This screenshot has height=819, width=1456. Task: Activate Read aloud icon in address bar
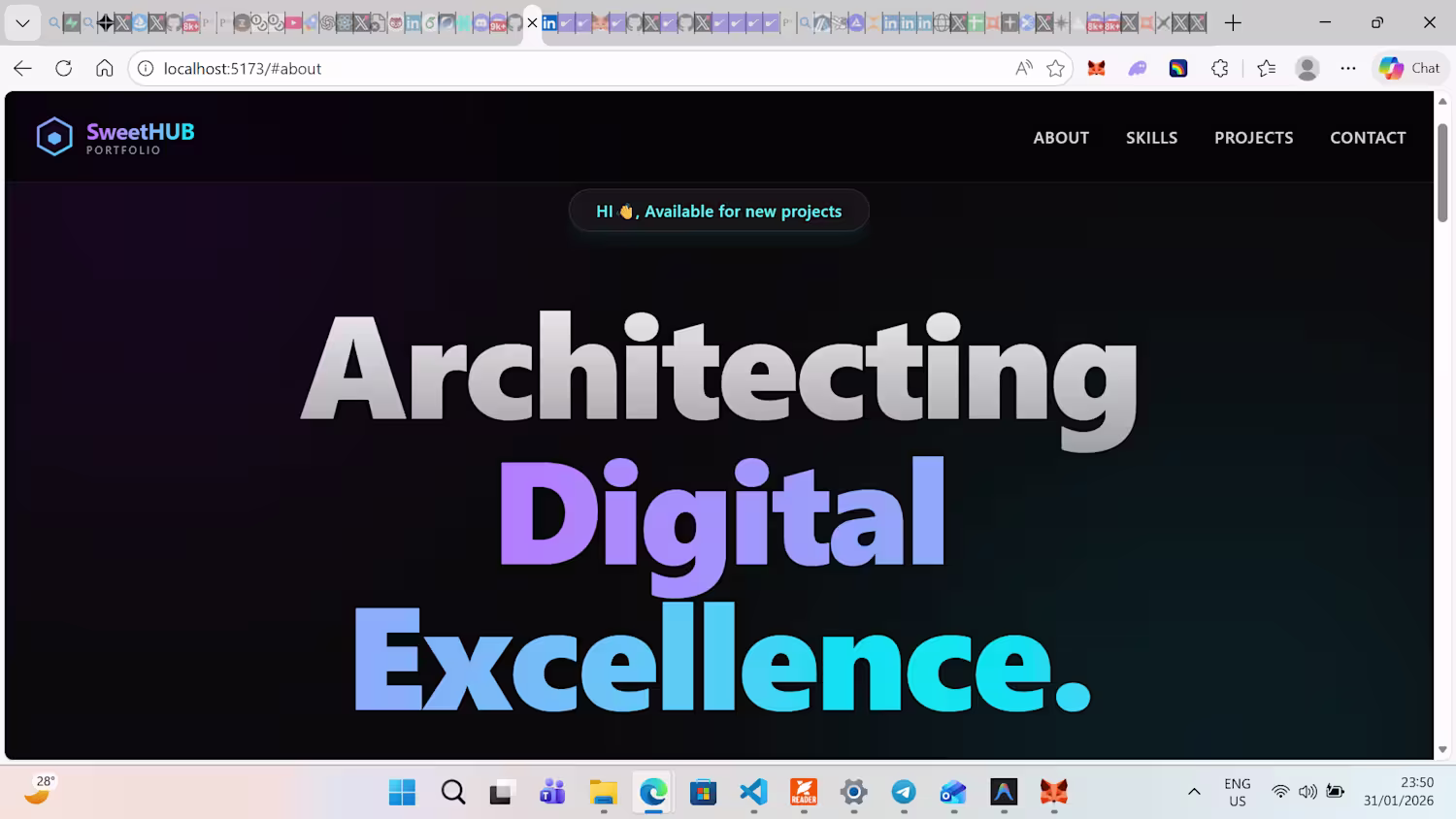coord(1024,68)
